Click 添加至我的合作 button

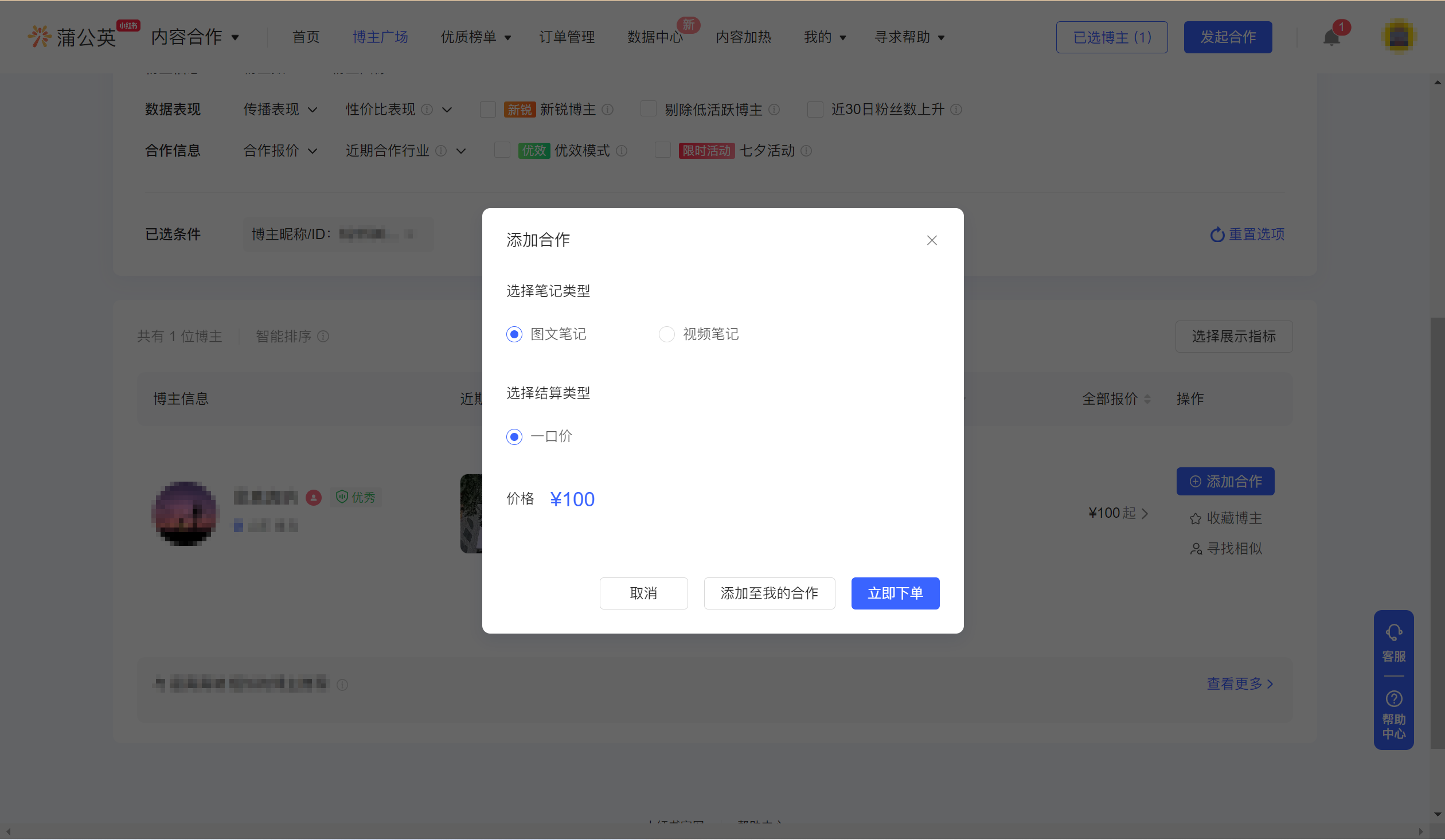pyautogui.click(x=769, y=593)
